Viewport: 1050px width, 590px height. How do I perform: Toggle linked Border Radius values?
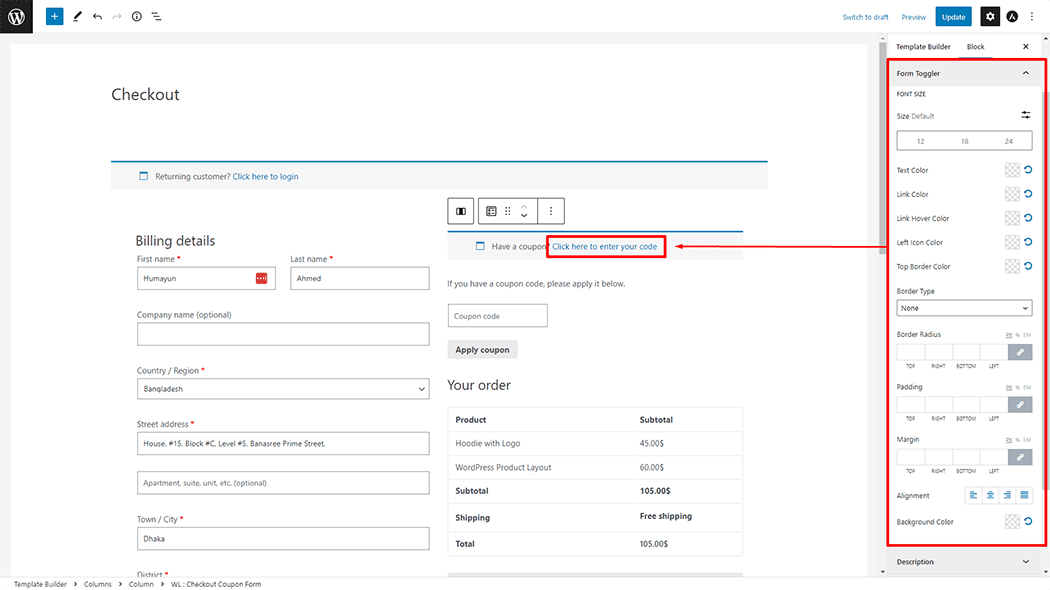(1020, 352)
